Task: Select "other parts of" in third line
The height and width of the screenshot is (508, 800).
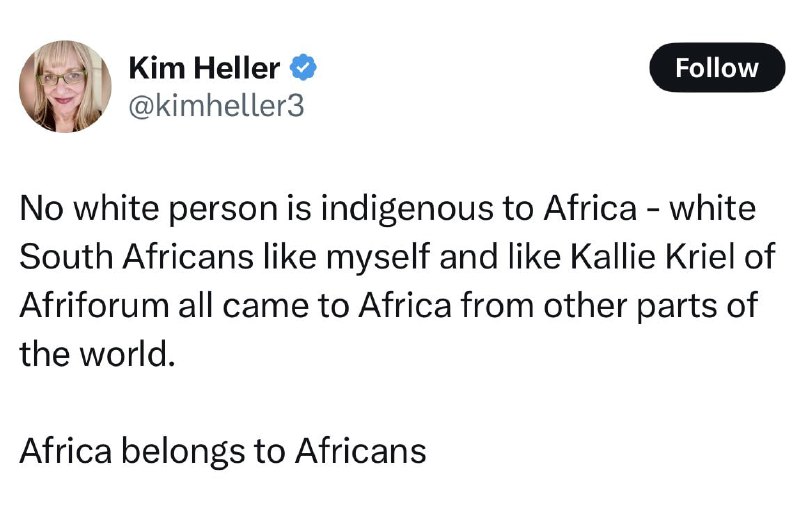Action: (x=650, y=306)
